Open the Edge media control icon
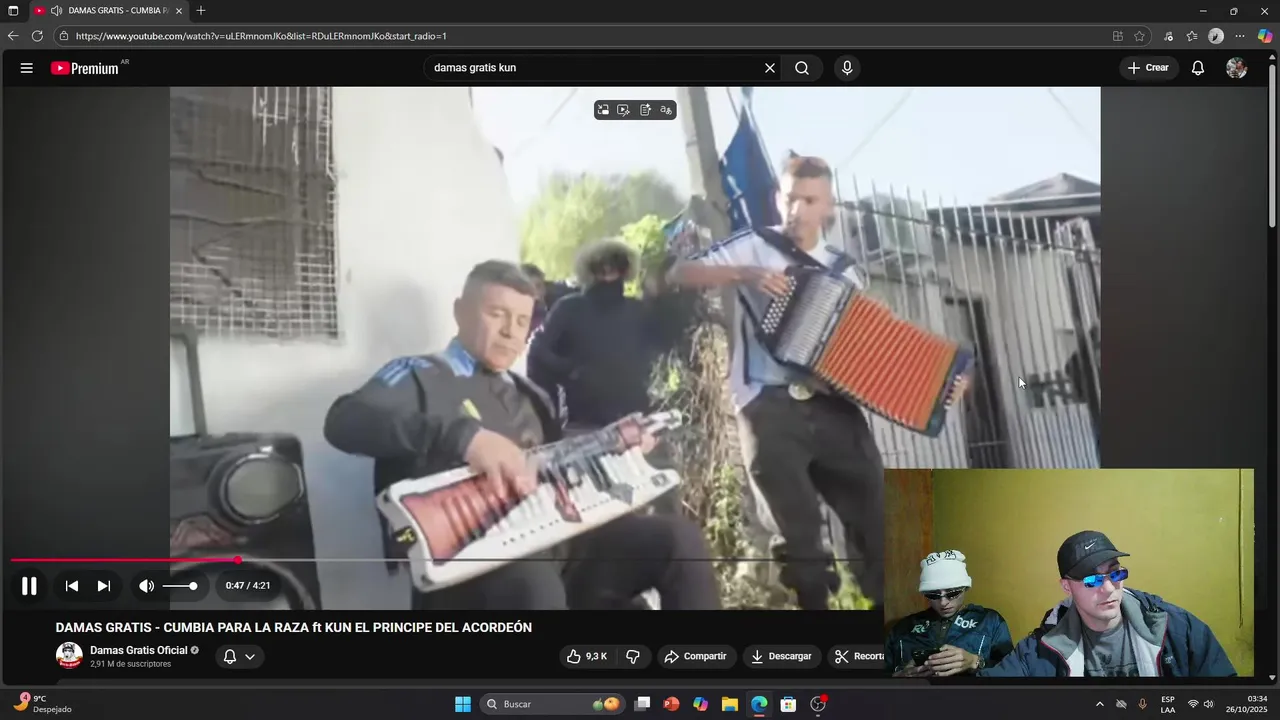The height and width of the screenshot is (720, 1280). point(1168,36)
